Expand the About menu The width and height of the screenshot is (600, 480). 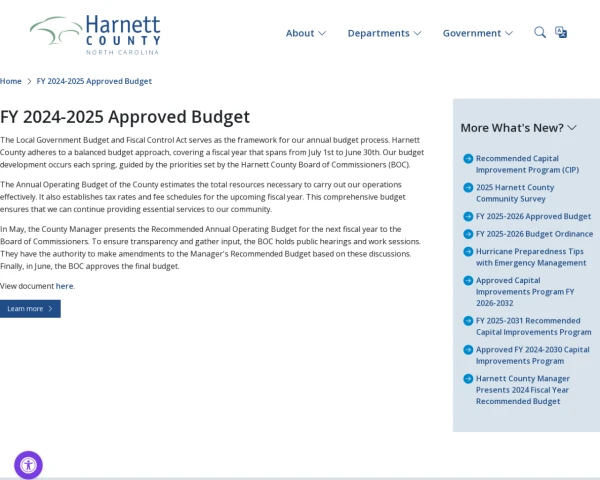pyautogui.click(x=306, y=33)
